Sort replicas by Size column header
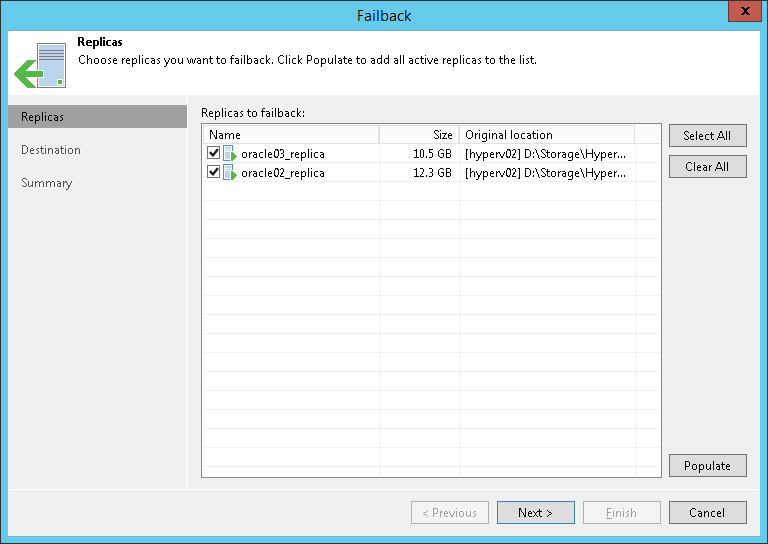The width and height of the screenshot is (768, 544). (x=419, y=135)
